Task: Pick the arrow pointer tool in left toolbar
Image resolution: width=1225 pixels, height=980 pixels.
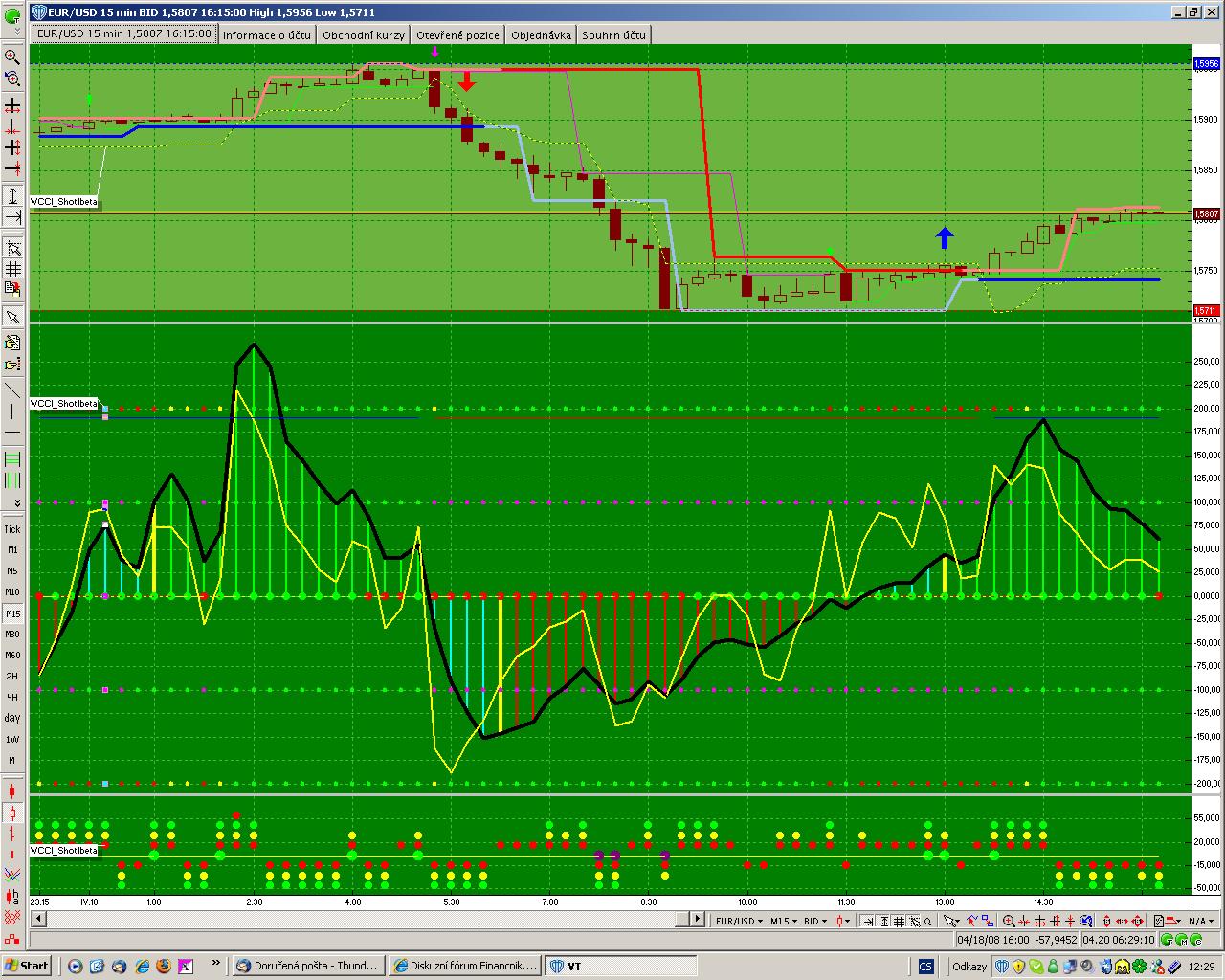Action: point(12,316)
